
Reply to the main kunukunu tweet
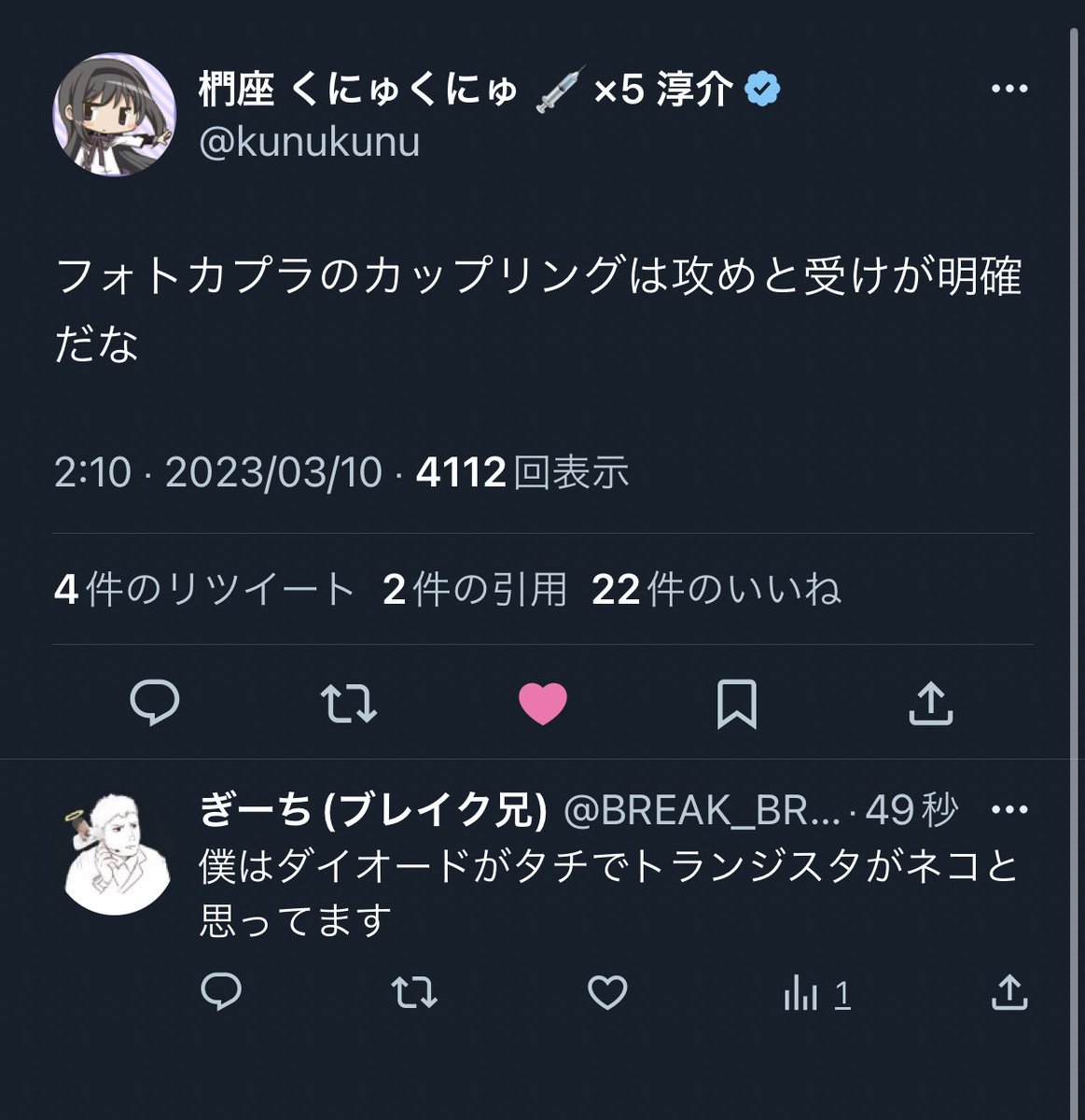154,704
